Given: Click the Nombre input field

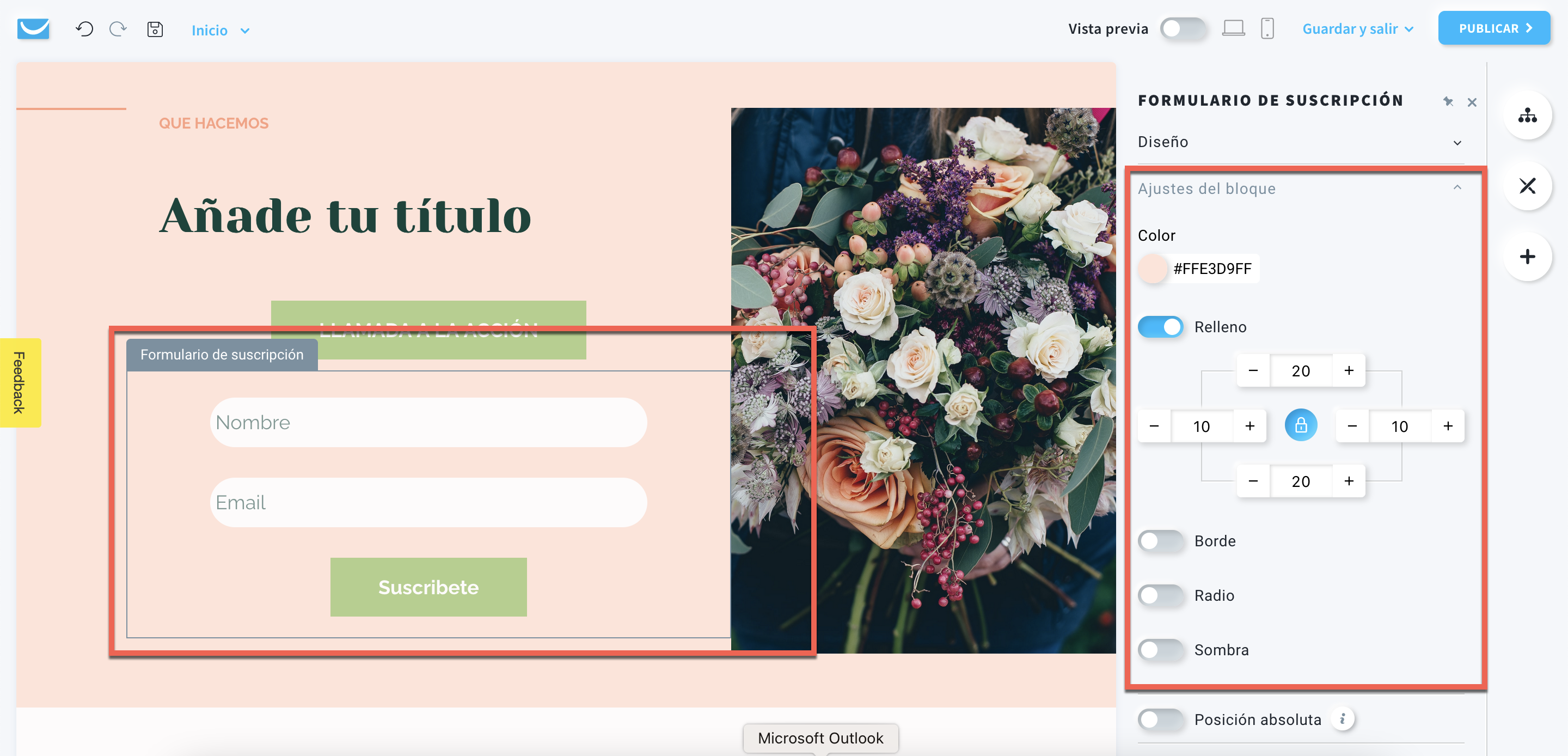Looking at the screenshot, I should (428, 422).
